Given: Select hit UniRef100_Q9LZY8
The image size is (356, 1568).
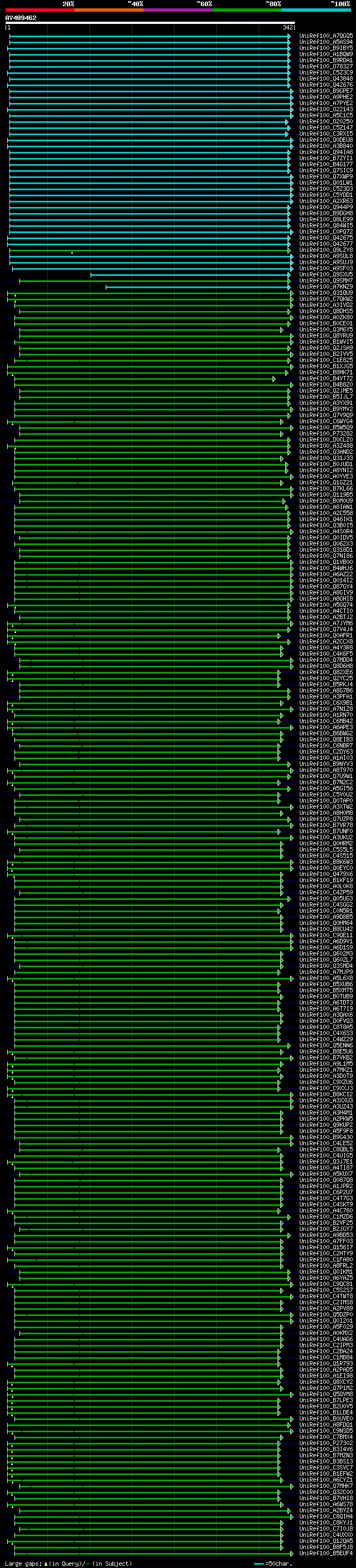Looking at the screenshot, I should point(325,250).
